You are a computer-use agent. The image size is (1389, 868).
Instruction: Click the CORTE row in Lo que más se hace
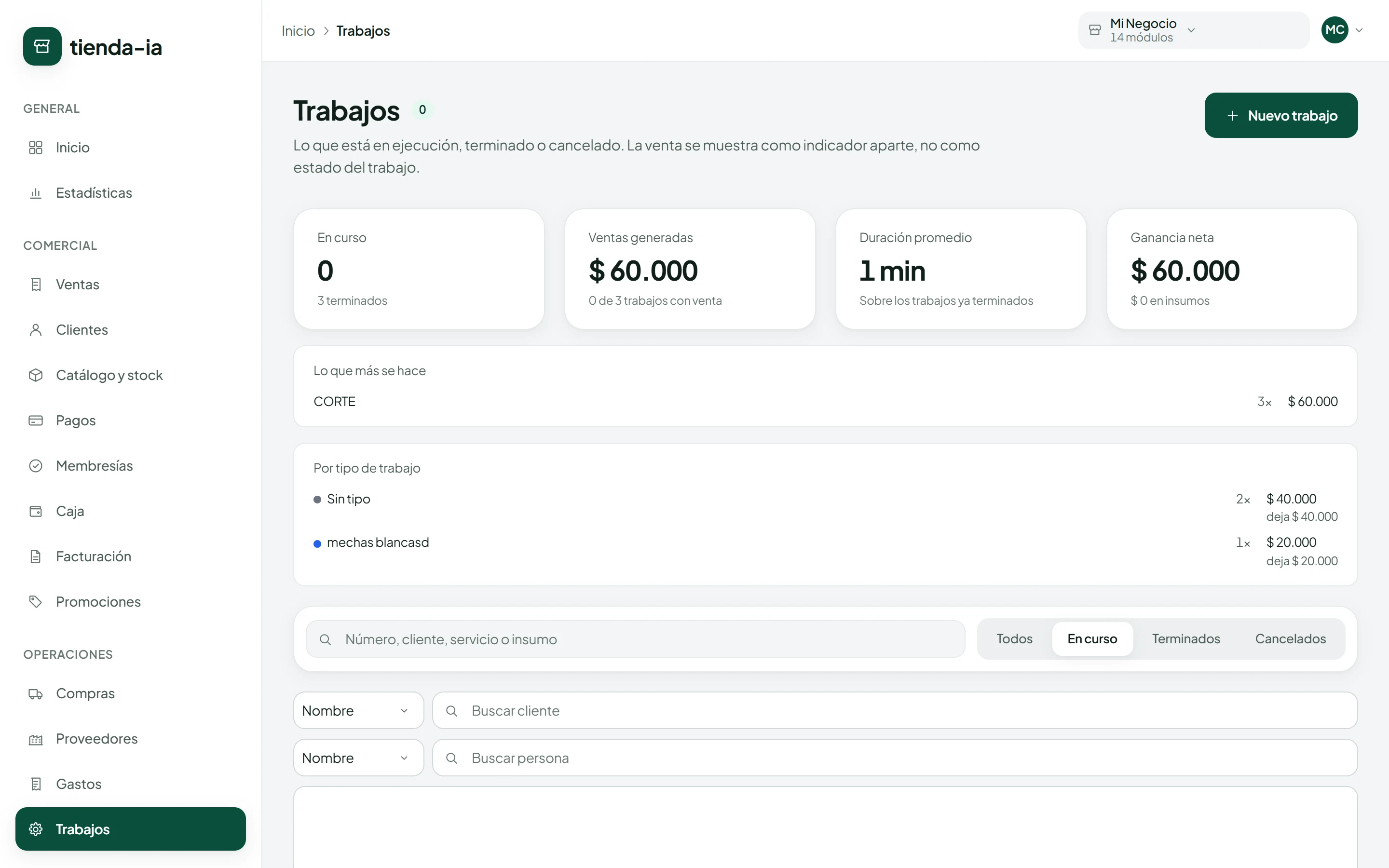tap(825, 402)
